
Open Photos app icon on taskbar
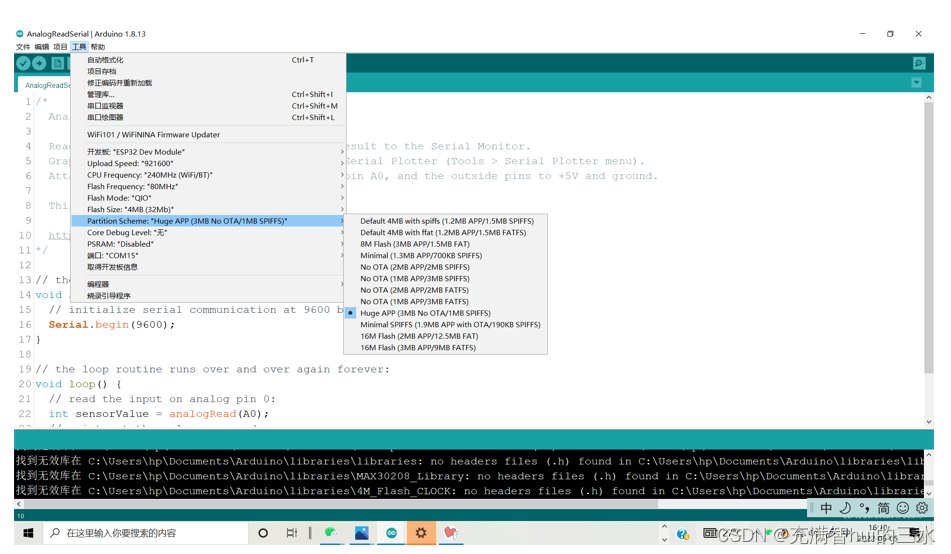click(361, 533)
